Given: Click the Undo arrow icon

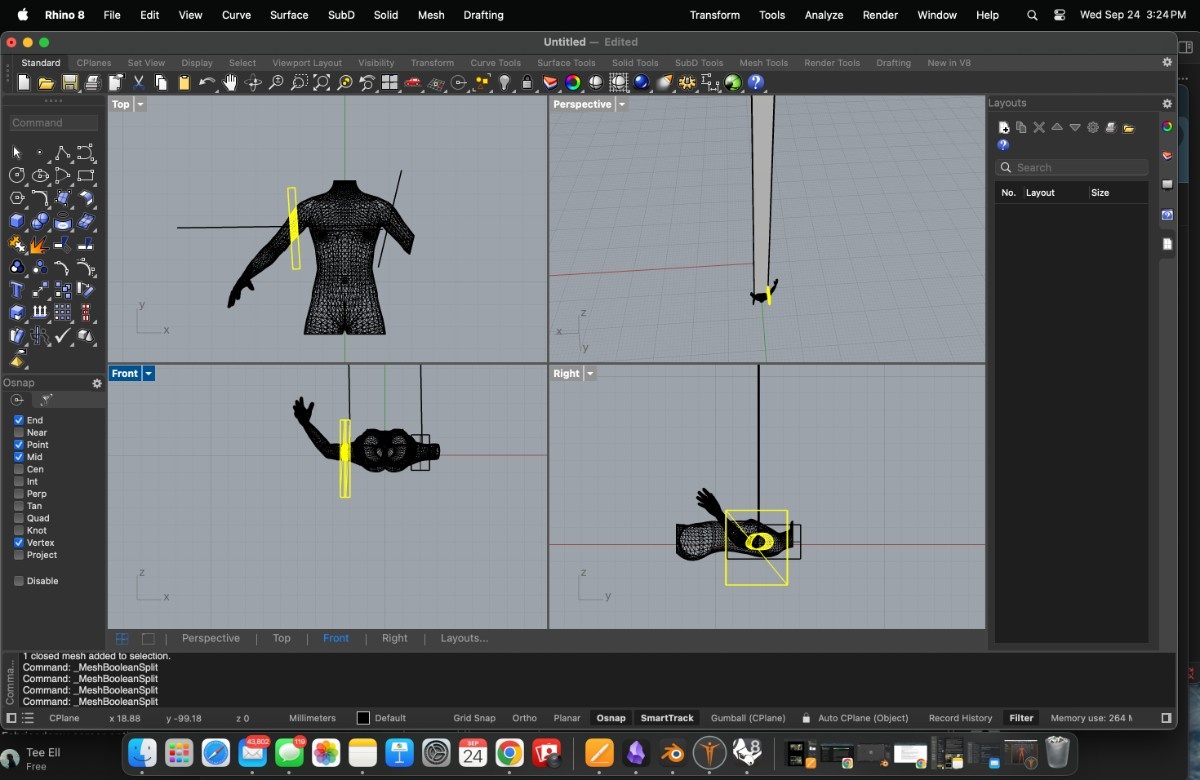Looking at the screenshot, I should click(207, 83).
